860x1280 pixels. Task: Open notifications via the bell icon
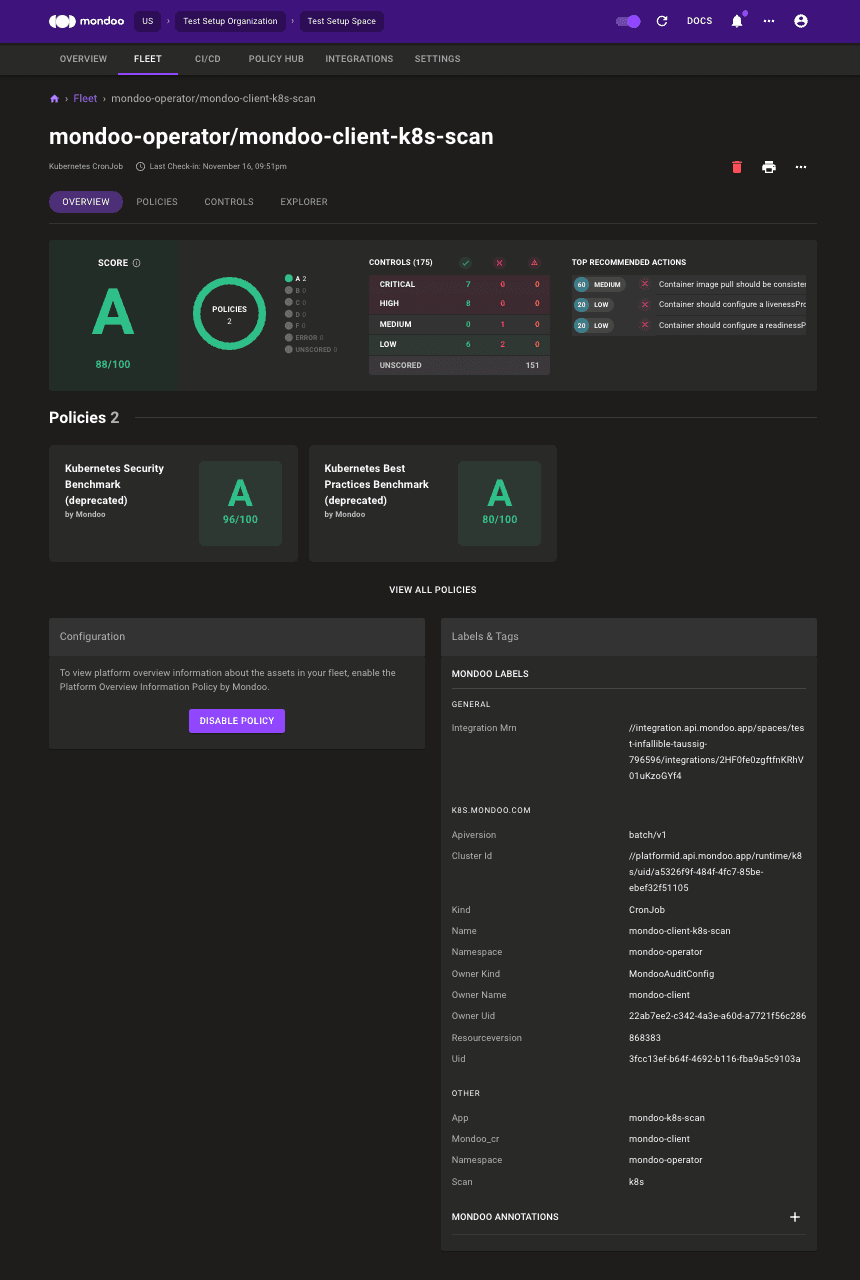click(737, 21)
